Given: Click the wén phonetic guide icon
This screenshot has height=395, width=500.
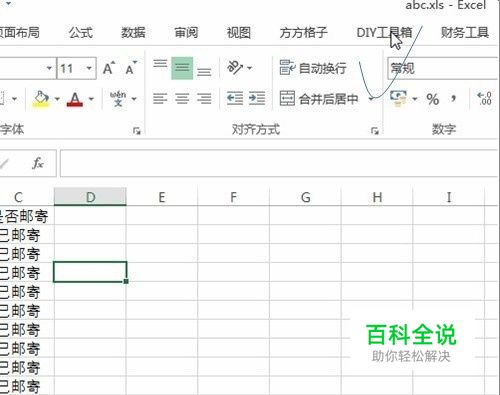Looking at the screenshot, I should (118, 99).
